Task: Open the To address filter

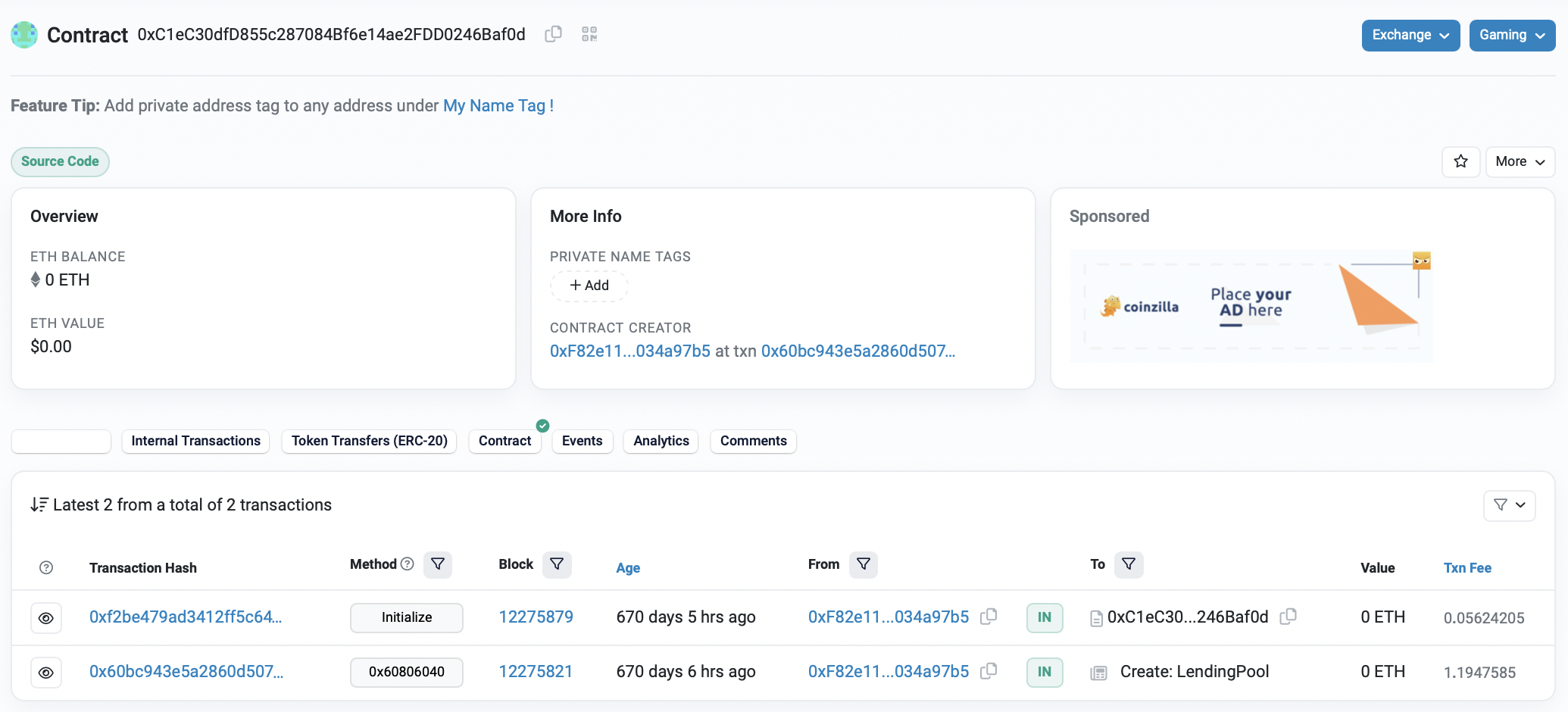Action: [x=1128, y=564]
